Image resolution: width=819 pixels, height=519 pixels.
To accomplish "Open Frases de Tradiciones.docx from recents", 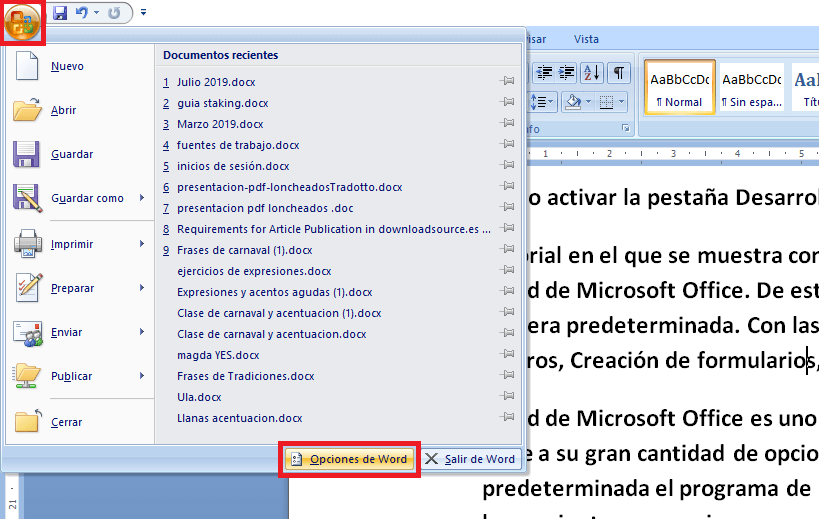I will [x=245, y=376].
